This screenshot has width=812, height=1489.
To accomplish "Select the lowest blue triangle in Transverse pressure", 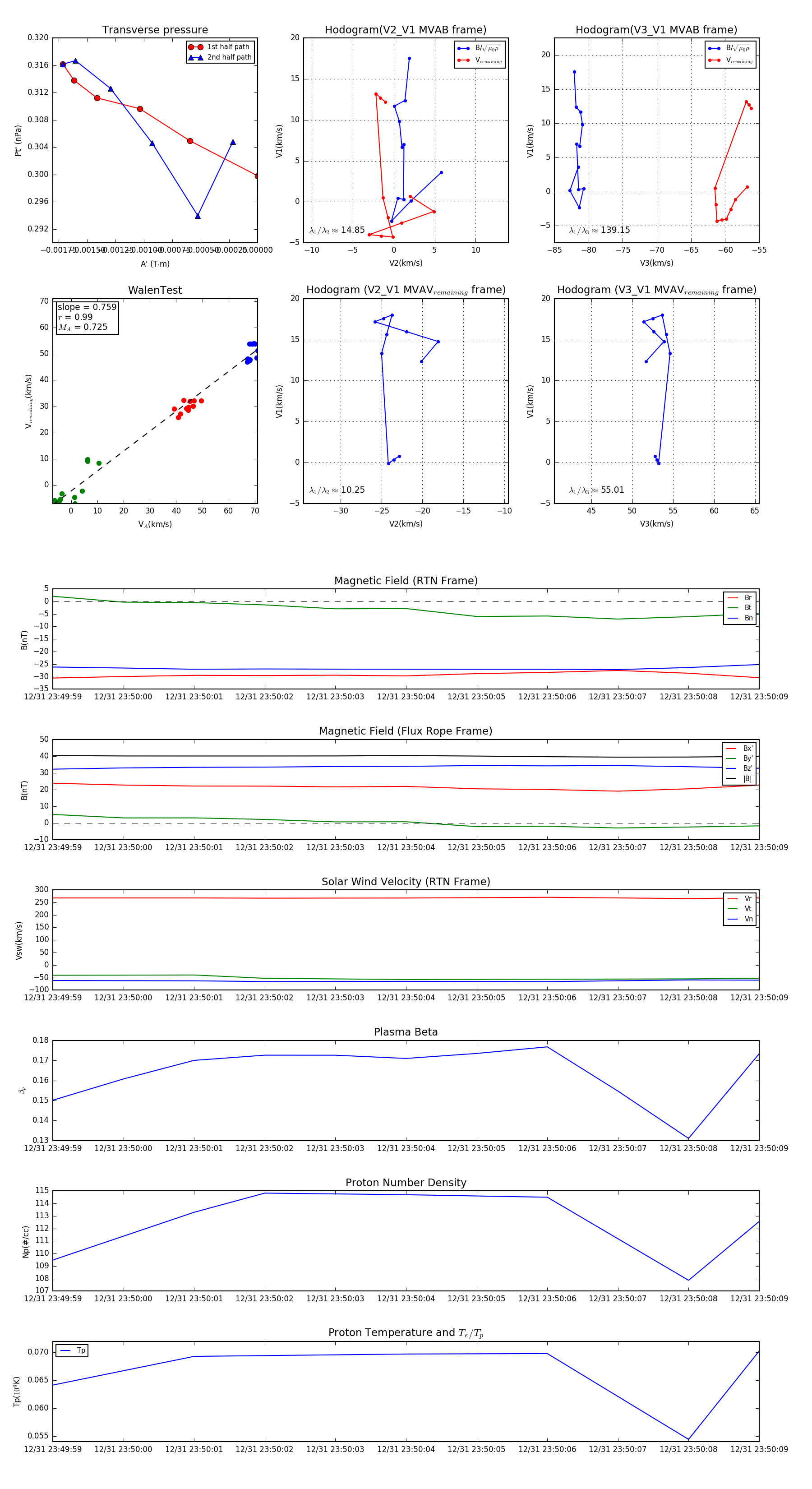I will pos(198,216).
